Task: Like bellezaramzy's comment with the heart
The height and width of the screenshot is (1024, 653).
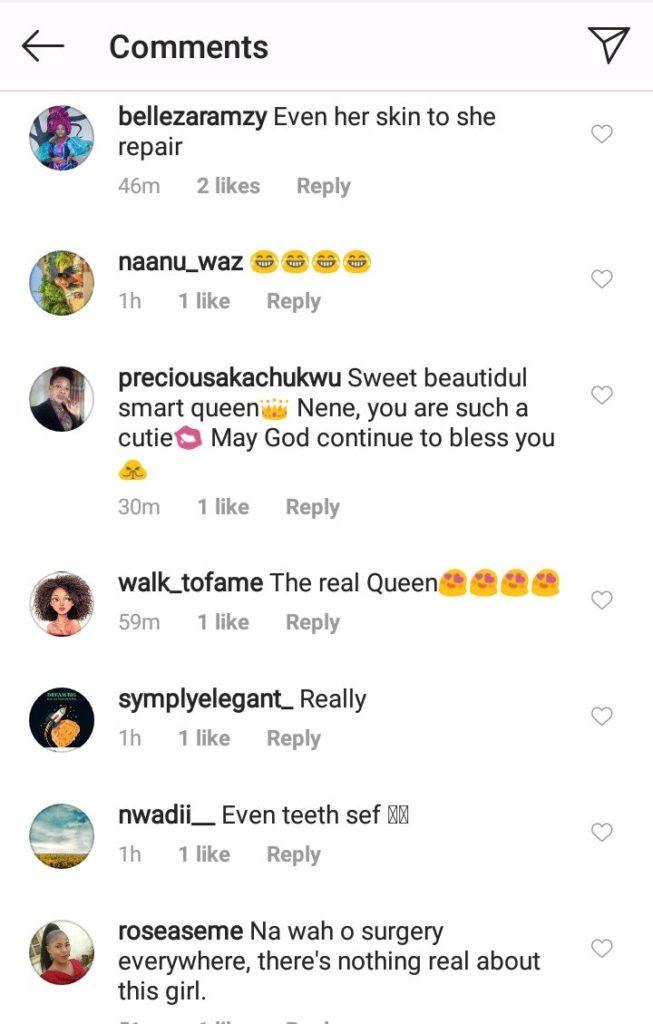Action: (x=602, y=134)
